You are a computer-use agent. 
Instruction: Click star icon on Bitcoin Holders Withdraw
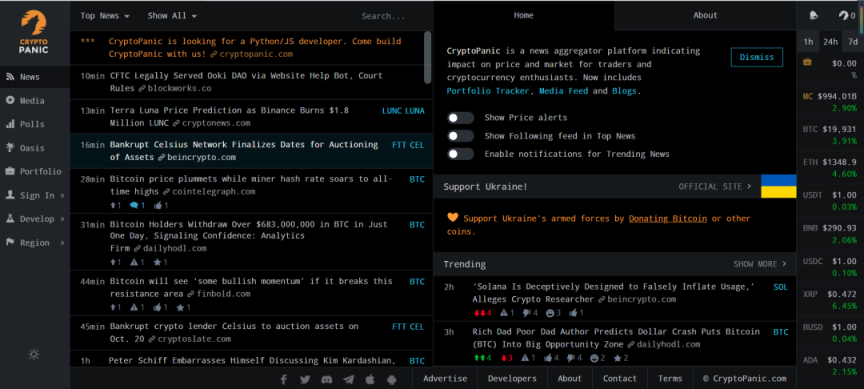click(157, 262)
